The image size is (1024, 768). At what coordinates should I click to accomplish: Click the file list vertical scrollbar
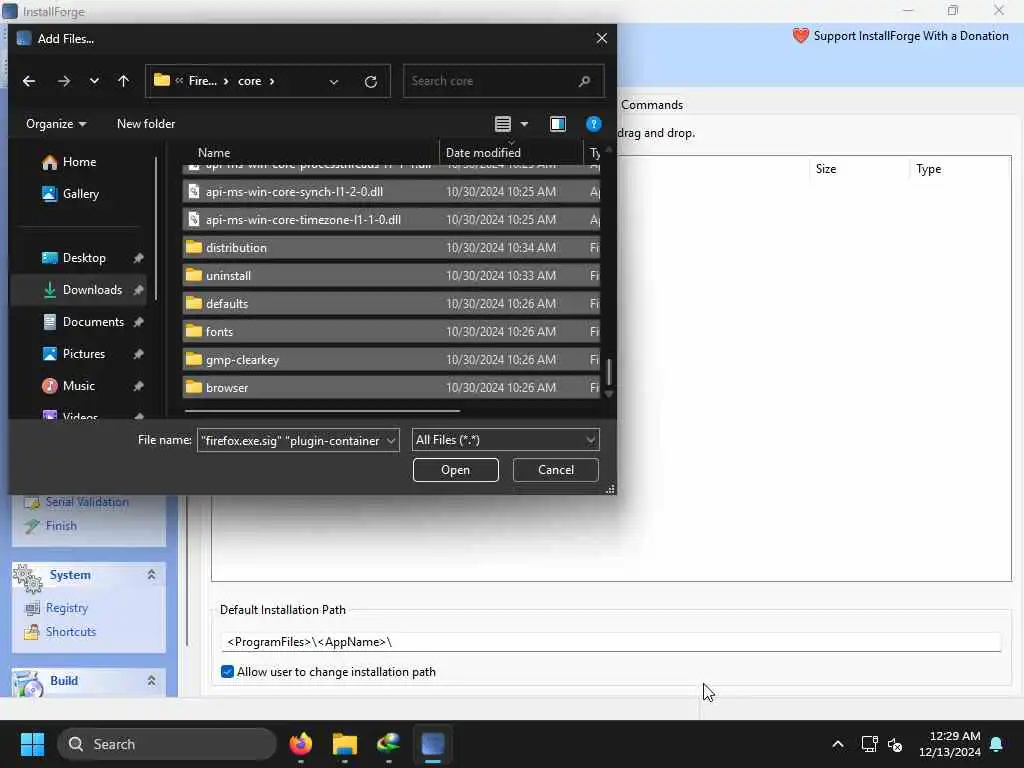point(609,372)
